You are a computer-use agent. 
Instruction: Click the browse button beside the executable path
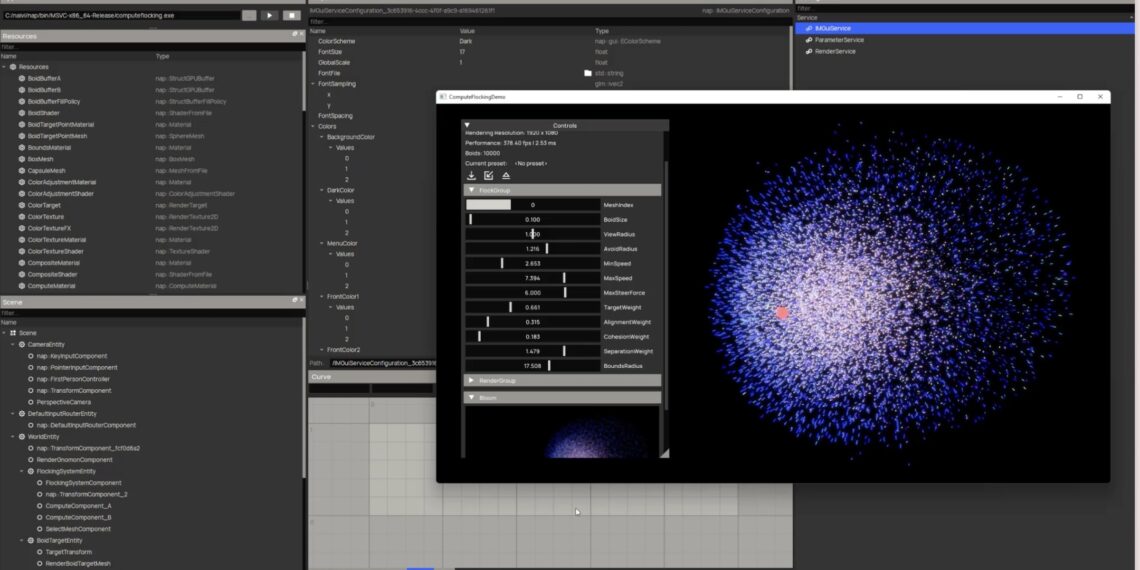coord(248,15)
